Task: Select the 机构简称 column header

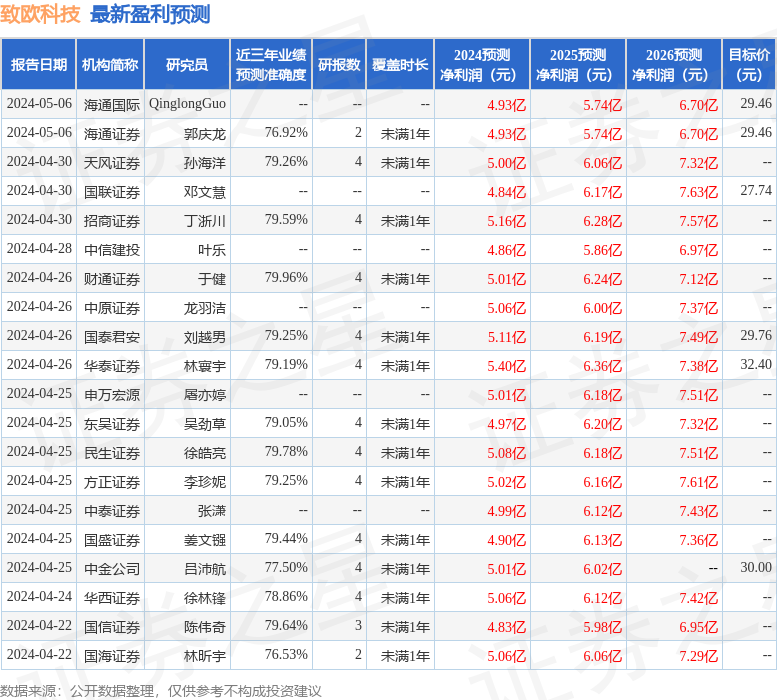Action: click(x=110, y=64)
